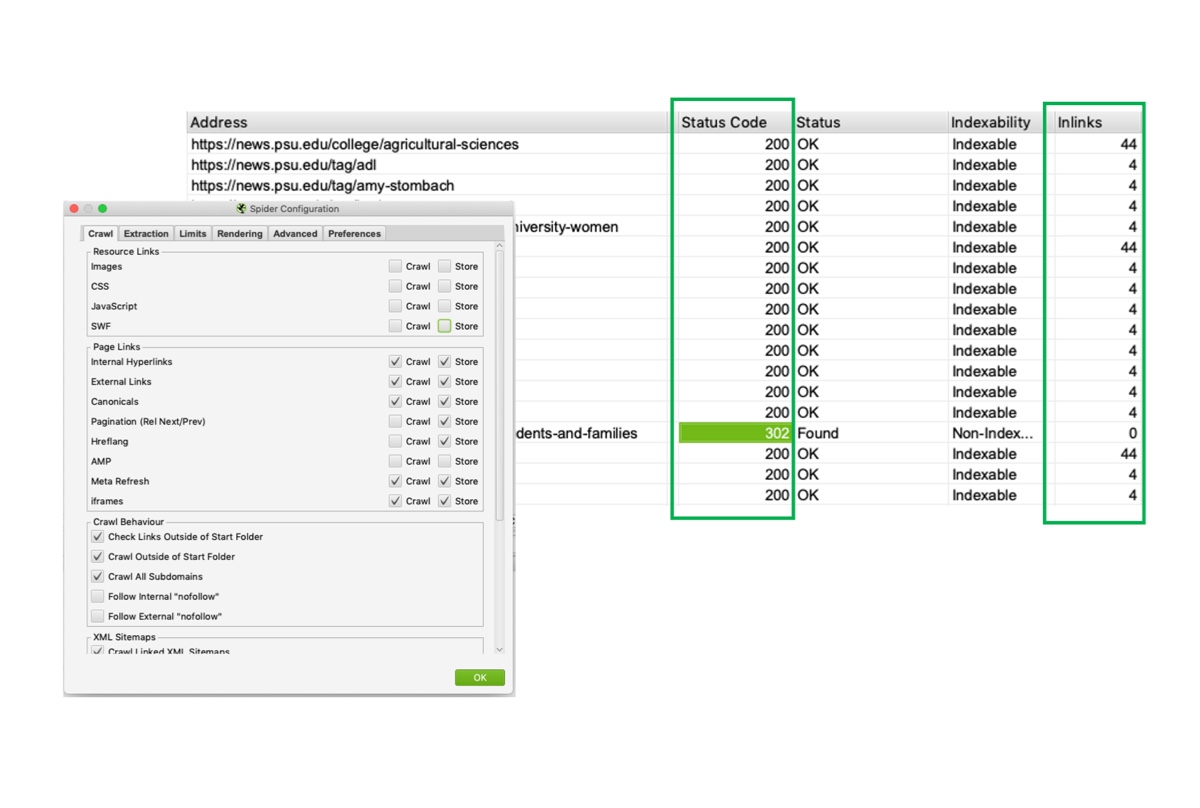Click the Screaming Frog icon in dialog title
The image size is (1200, 808).
(x=241, y=209)
